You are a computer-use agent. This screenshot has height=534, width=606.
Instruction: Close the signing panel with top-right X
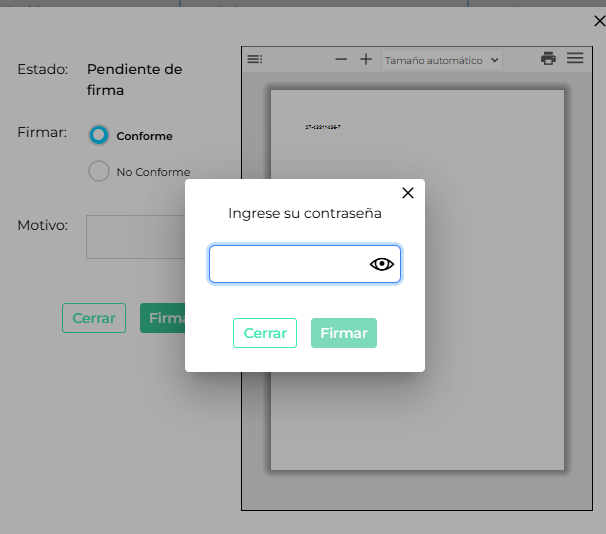click(x=599, y=21)
